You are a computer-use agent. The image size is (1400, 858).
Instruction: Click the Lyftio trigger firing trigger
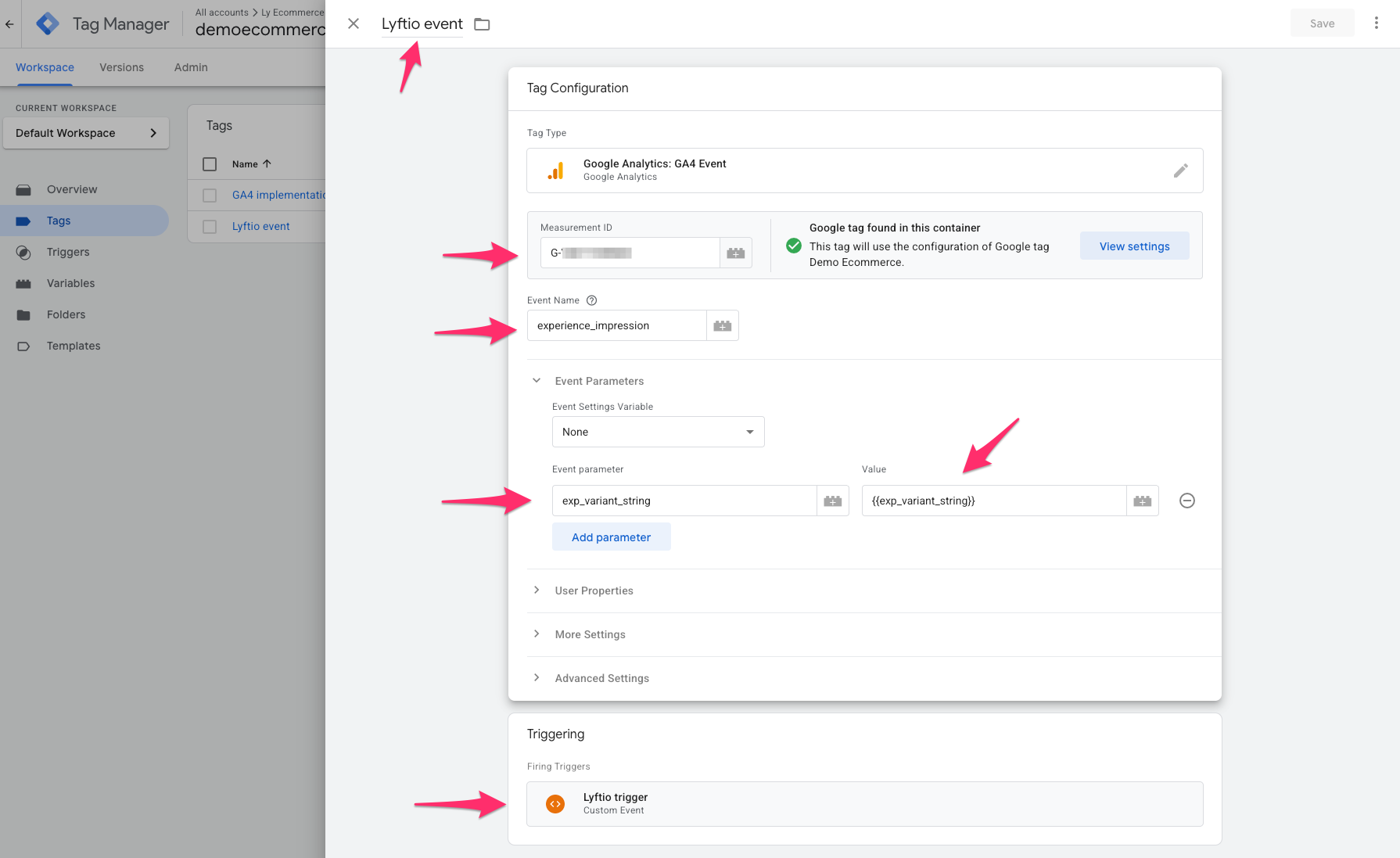pyautogui.click(x=864, y=804)
